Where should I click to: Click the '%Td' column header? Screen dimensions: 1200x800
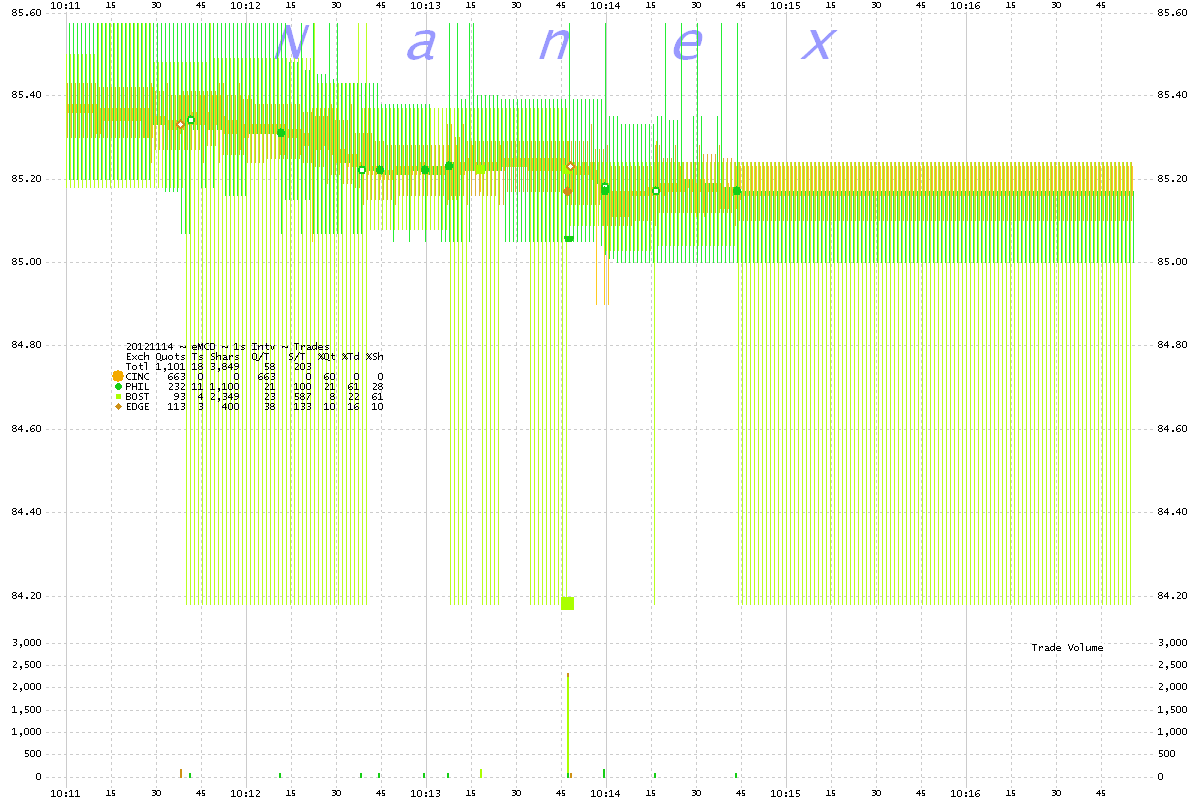click(351, 357)
